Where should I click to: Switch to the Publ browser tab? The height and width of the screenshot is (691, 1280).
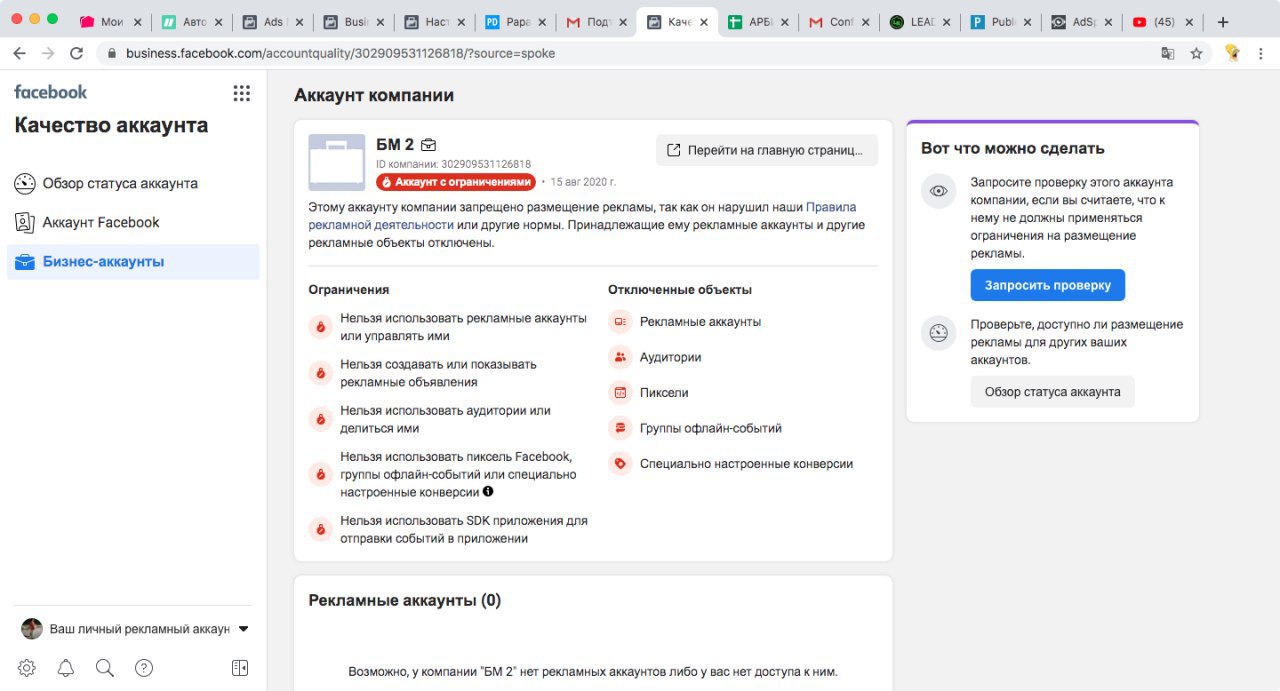(1003, 22)
